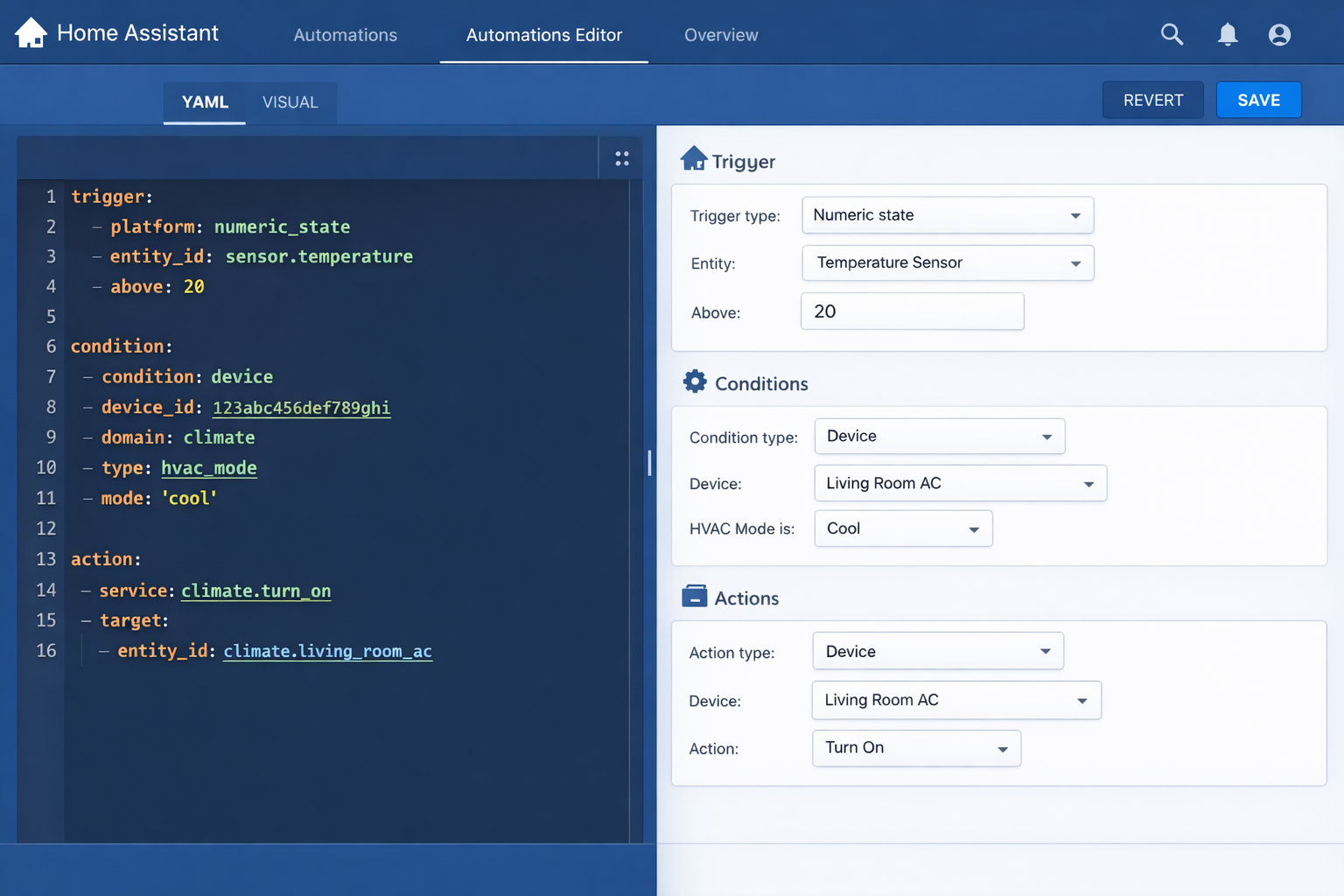Click the 'action:' line in YAML

(x=106, y=559)
